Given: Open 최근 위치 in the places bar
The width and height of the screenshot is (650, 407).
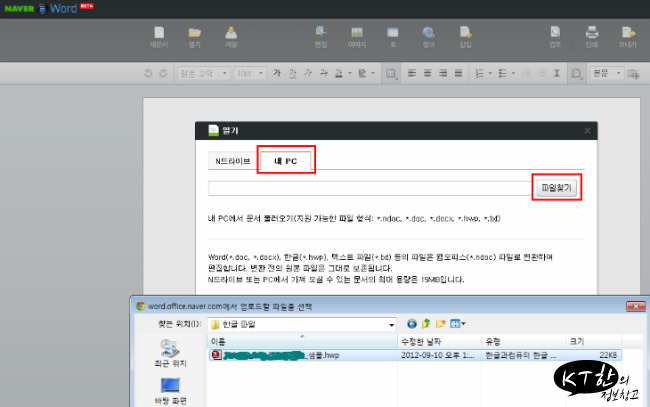Looking at the screenshot, I should click(x=170, y=353).
